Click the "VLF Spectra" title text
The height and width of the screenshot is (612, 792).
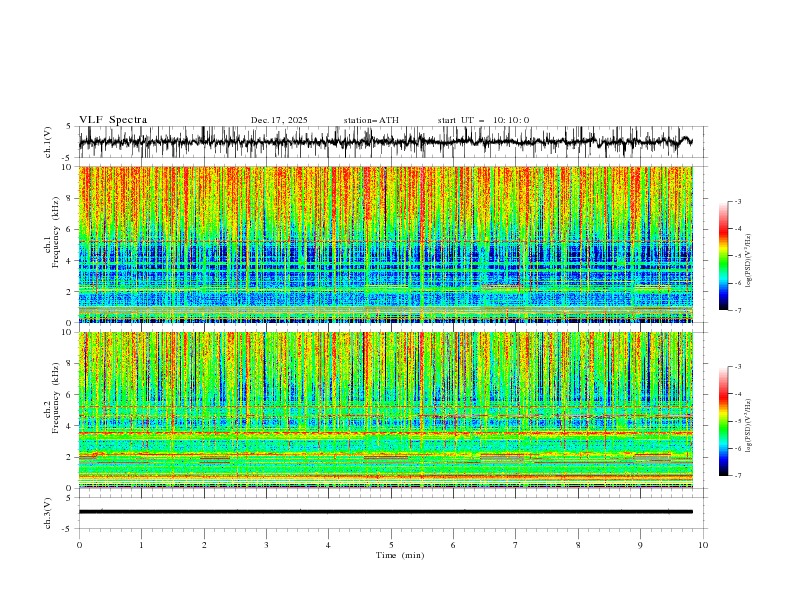coord(113,120)
